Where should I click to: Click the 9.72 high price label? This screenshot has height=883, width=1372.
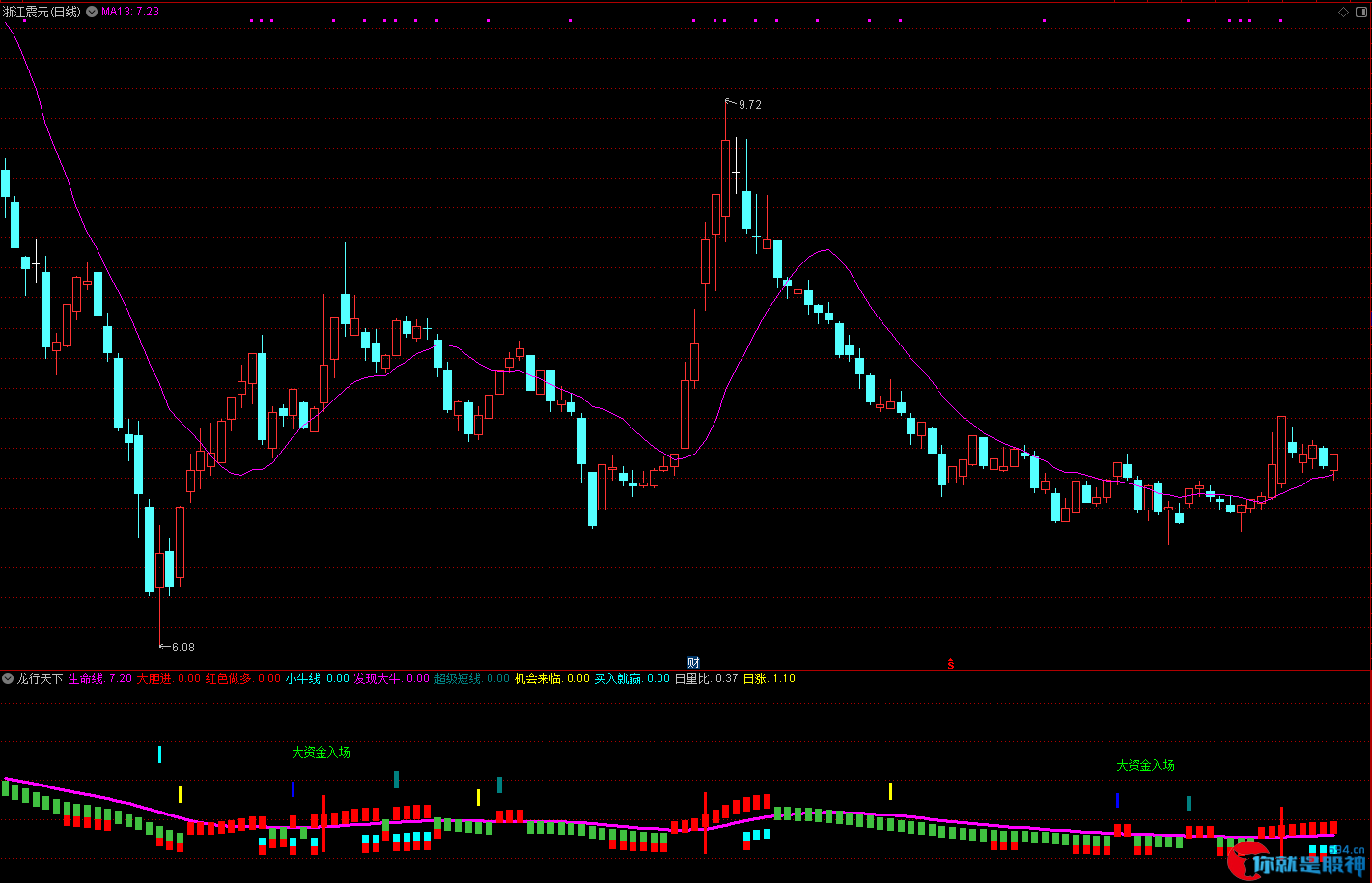(x=750, y=104)
